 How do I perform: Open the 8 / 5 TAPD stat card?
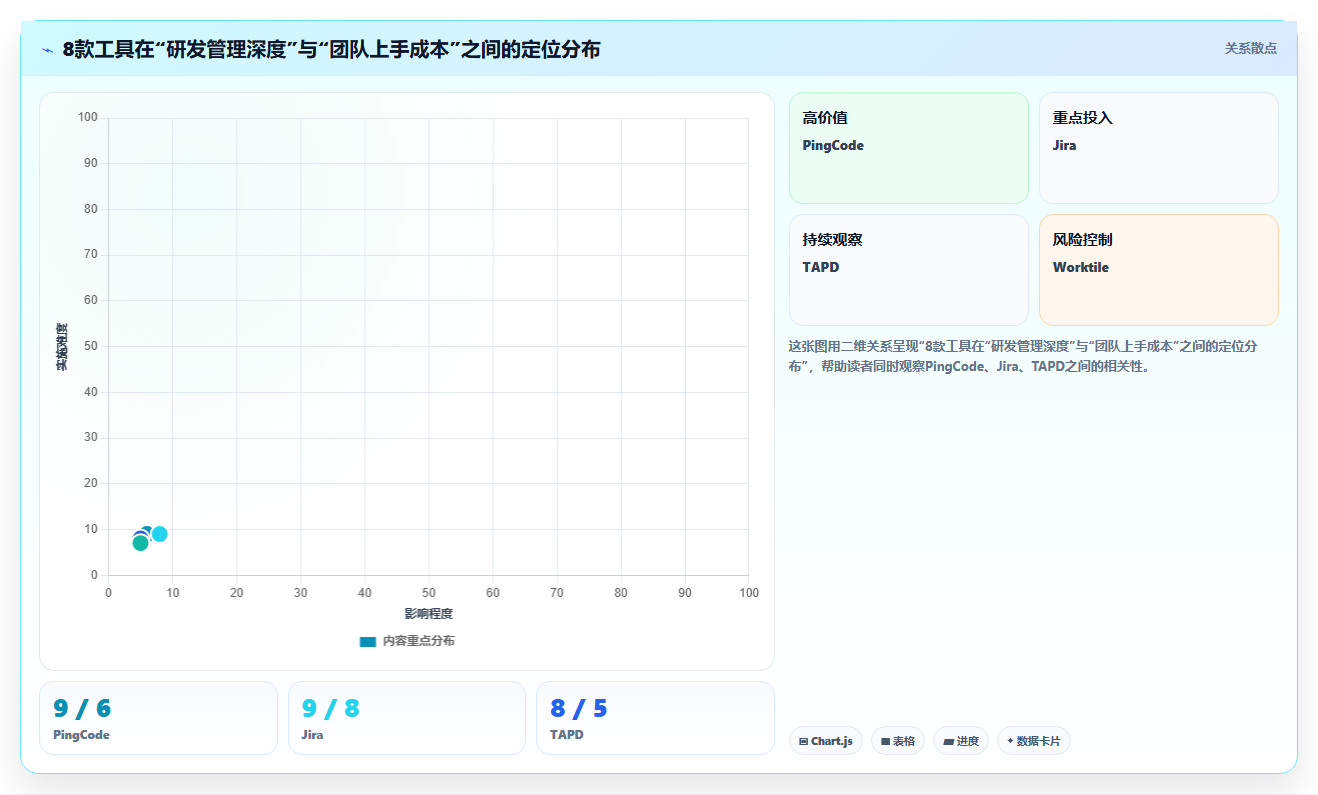pos(655,718)
